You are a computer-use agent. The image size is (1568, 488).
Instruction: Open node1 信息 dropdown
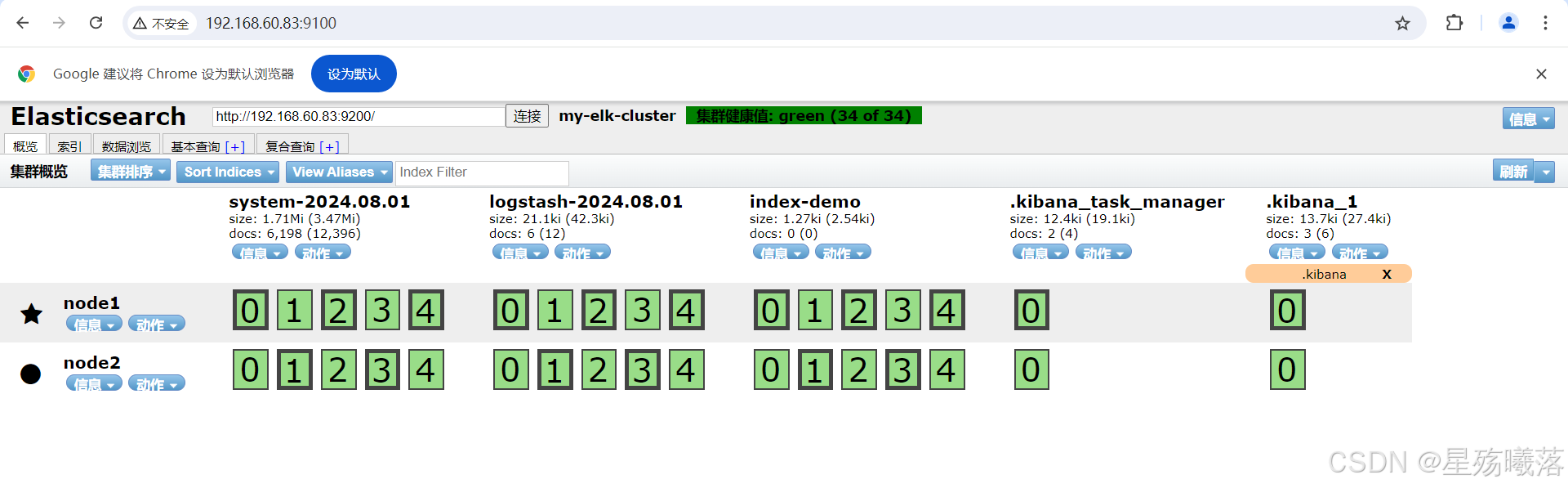[x=94, y=324]
